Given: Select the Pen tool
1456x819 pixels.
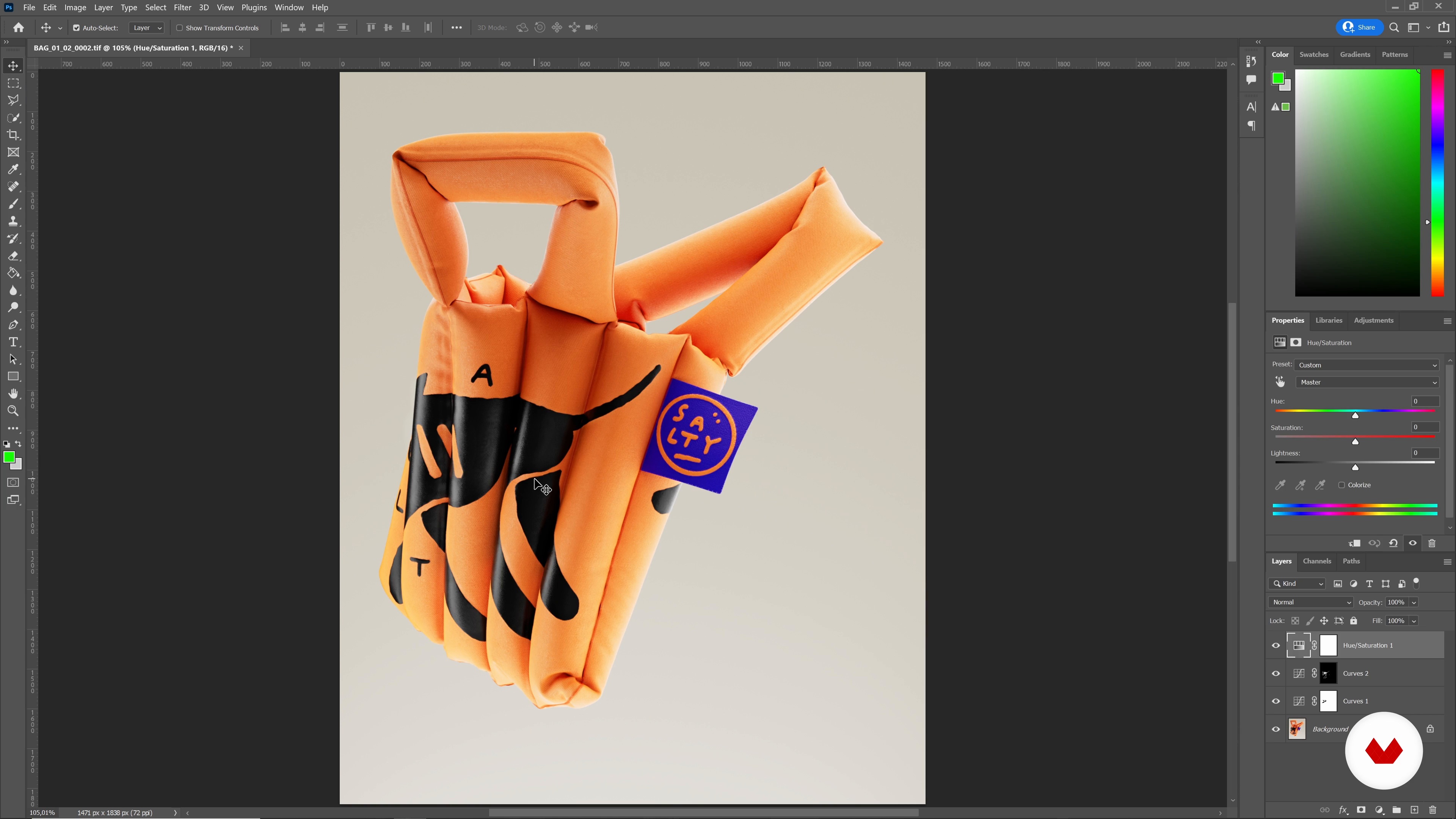Looking at the screenshot, I should (13, 325).
